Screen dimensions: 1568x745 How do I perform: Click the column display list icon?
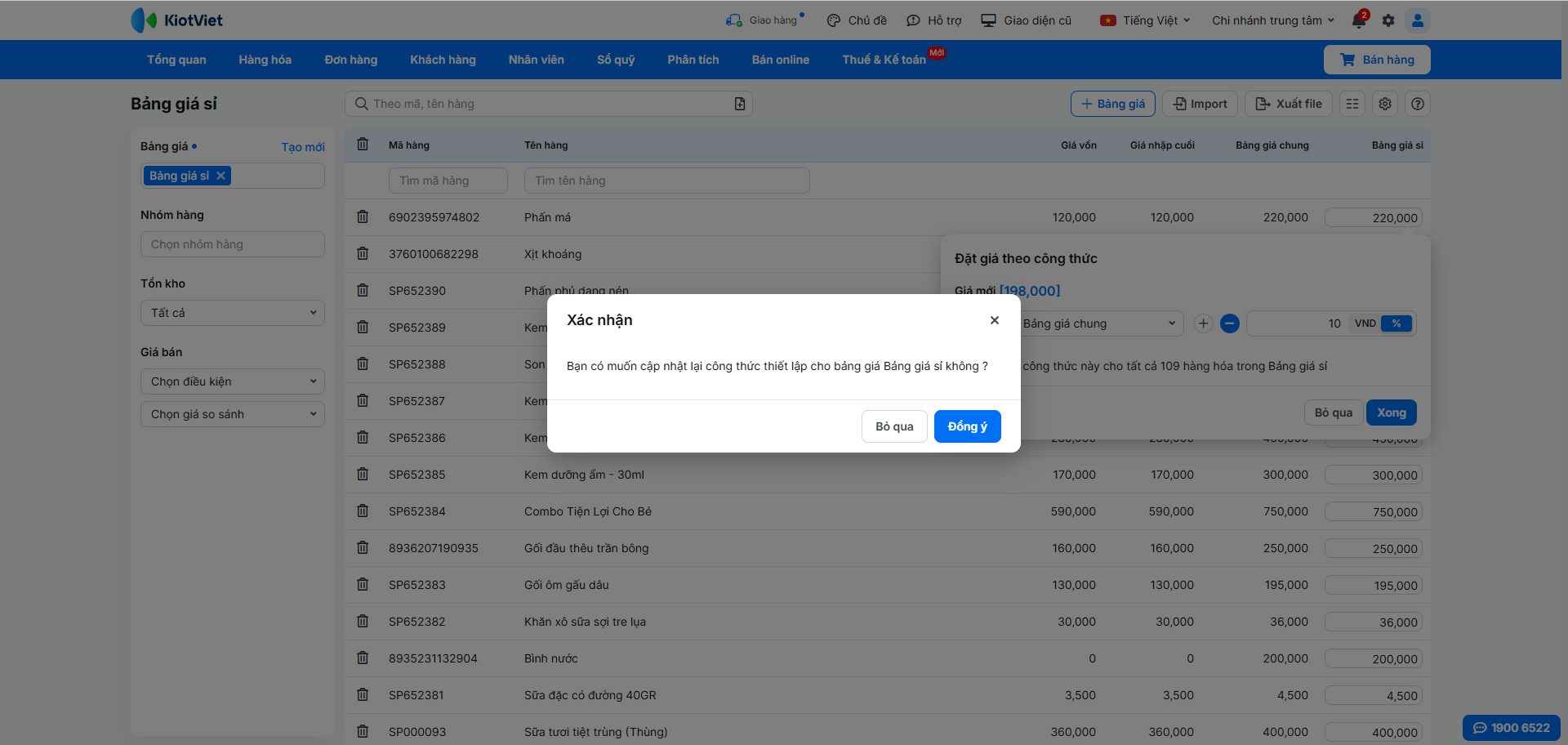click(x=1352, y=104)
